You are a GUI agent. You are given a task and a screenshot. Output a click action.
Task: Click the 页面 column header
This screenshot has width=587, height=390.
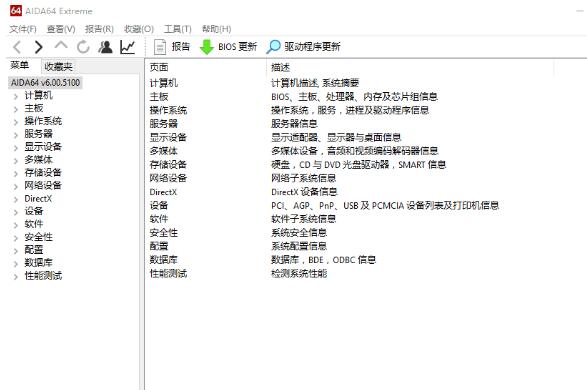pos(159,67)
